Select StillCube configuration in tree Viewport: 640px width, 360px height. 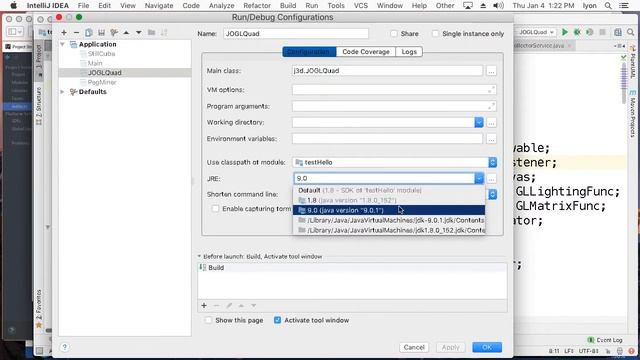pyautogui.click(x=101, y=53)
